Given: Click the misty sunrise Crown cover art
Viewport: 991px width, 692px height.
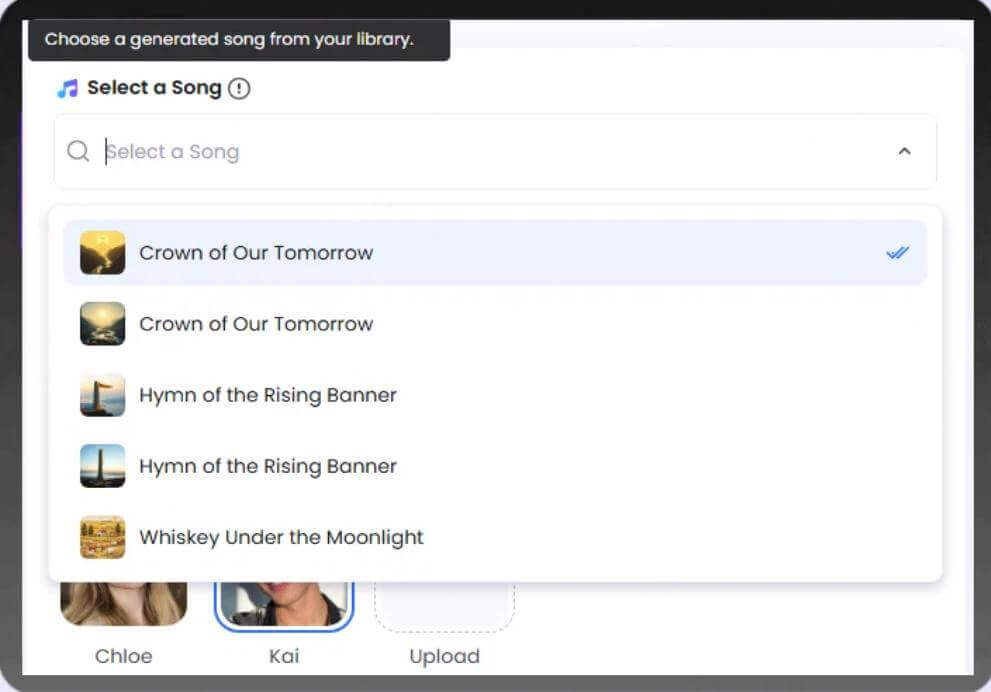Looking at the screenshot, I should pos(102,324).
